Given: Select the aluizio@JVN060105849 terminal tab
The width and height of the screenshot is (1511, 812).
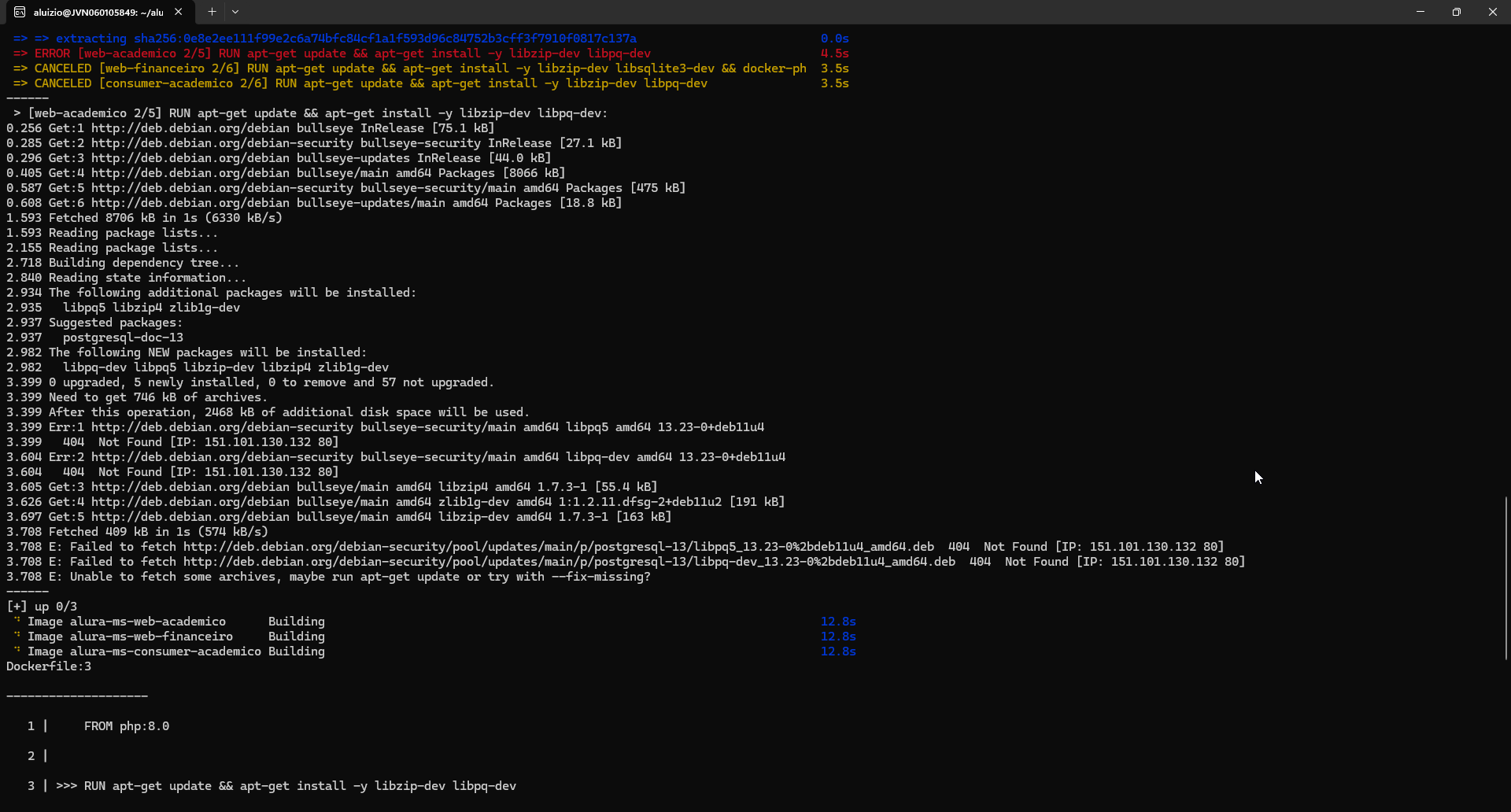Looking at the screenshot, I should point(98,12).
